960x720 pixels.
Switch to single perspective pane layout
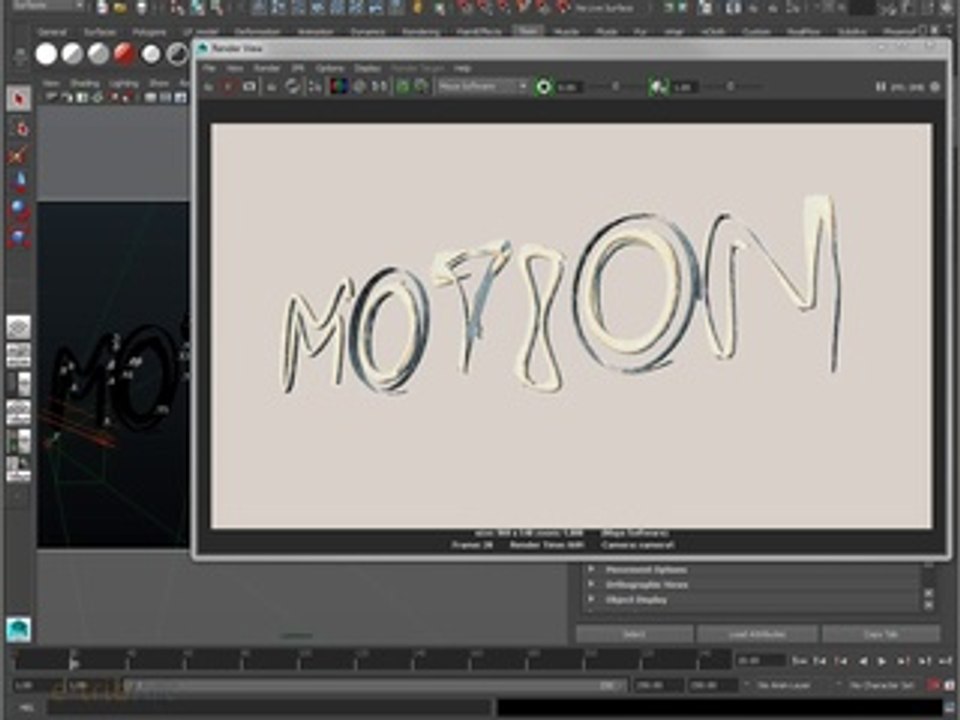click(18, 328)
